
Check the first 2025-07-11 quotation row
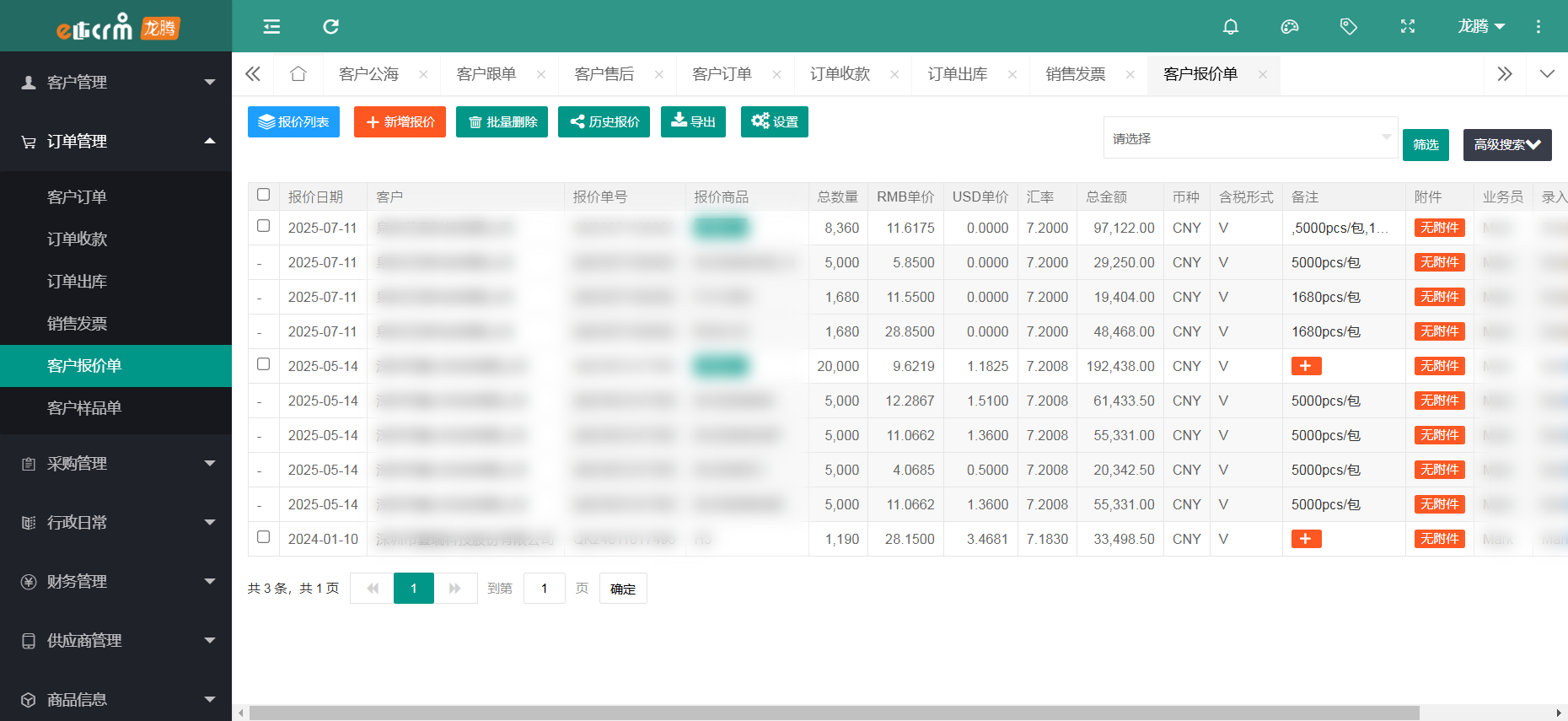263,226
